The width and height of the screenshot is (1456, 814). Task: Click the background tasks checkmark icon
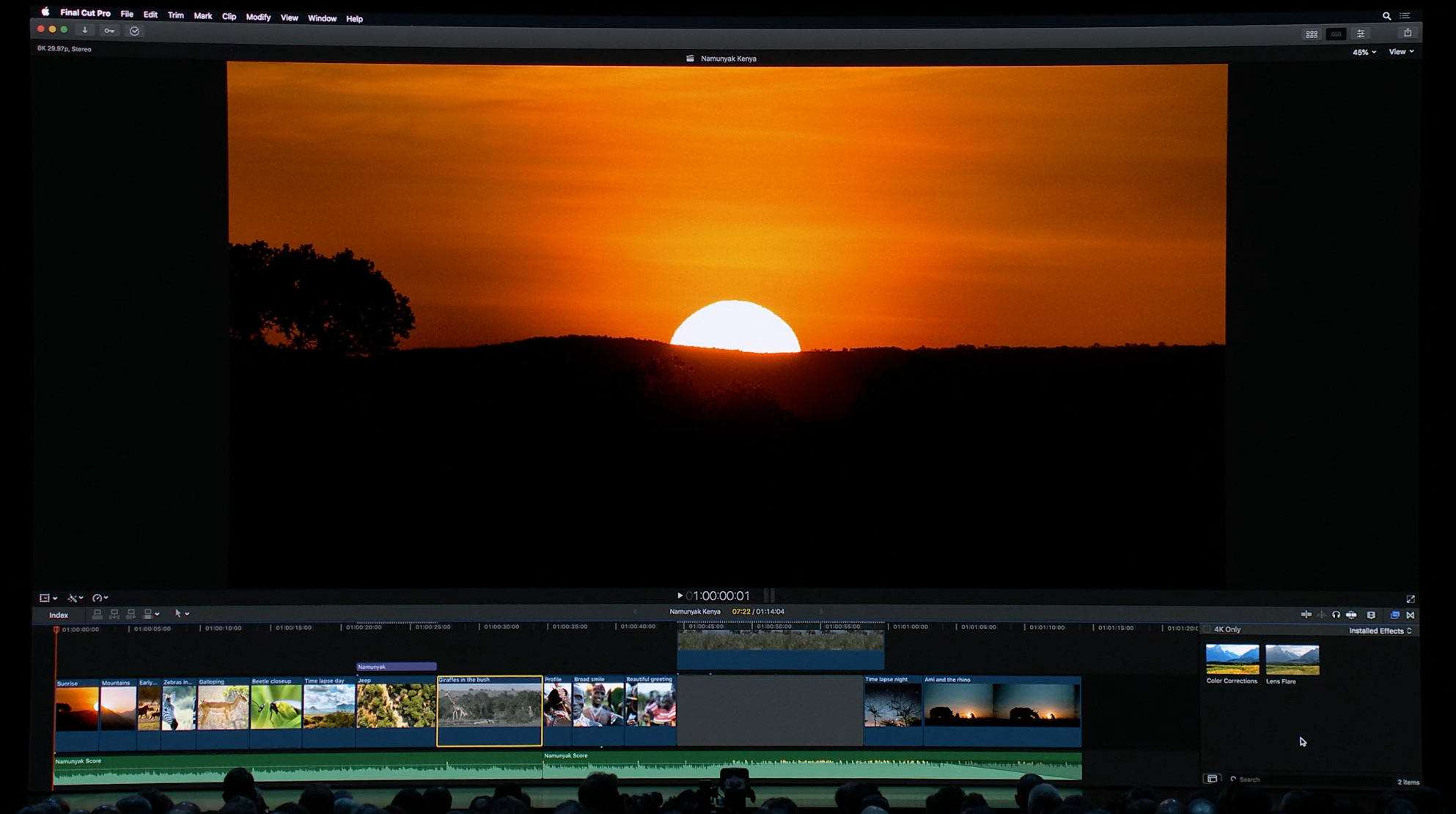(134, 31)
